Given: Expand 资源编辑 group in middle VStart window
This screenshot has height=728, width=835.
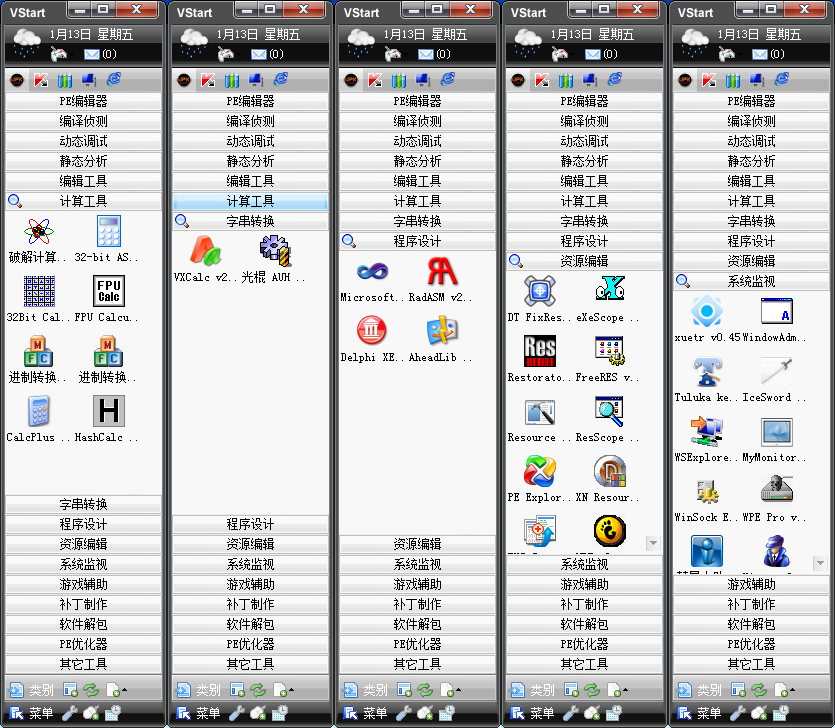Looking at the screenshot, I should (x=418, y=544).
